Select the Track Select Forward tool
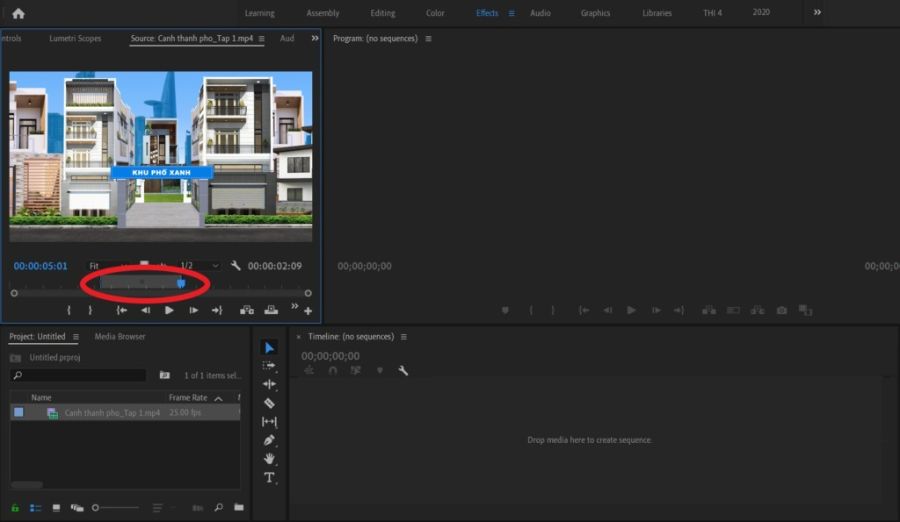The width and height of the screenshot is (900, 522). pos(269,366)
